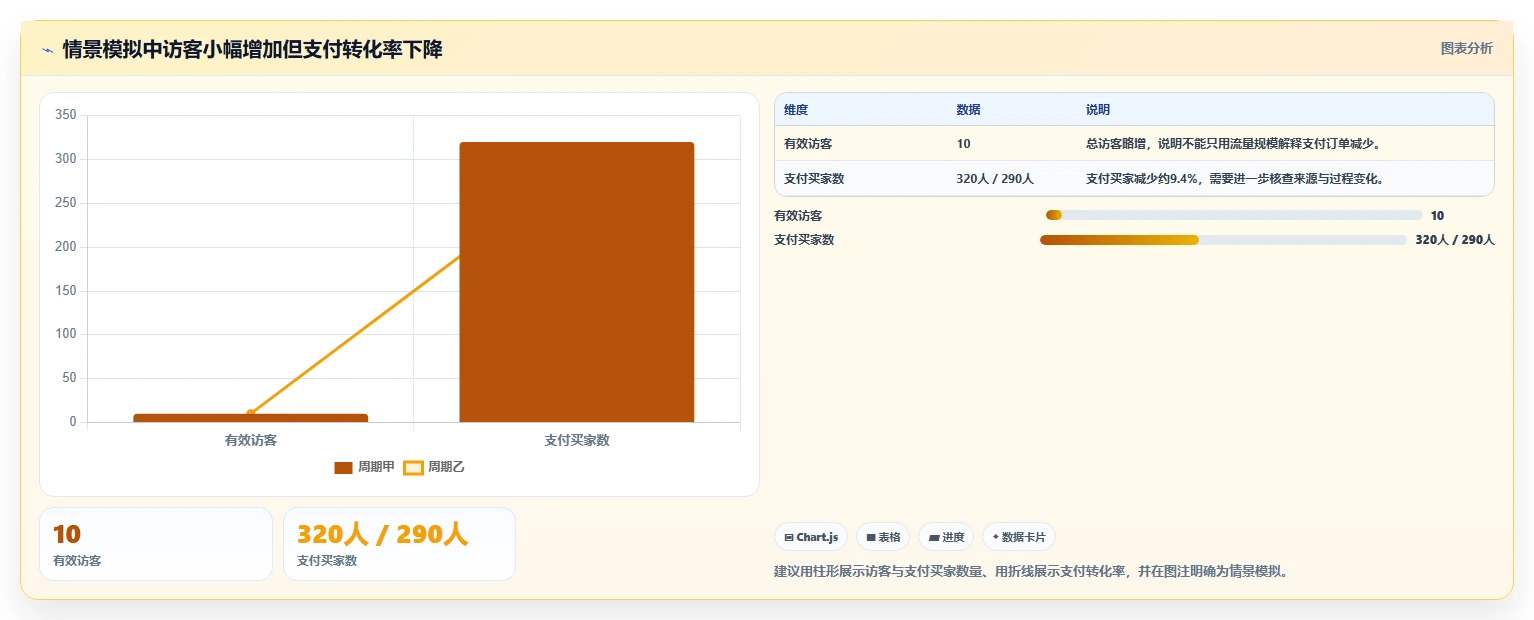
Task: Click the 周期甲 brown legend swatch
Action: (343, 467)
